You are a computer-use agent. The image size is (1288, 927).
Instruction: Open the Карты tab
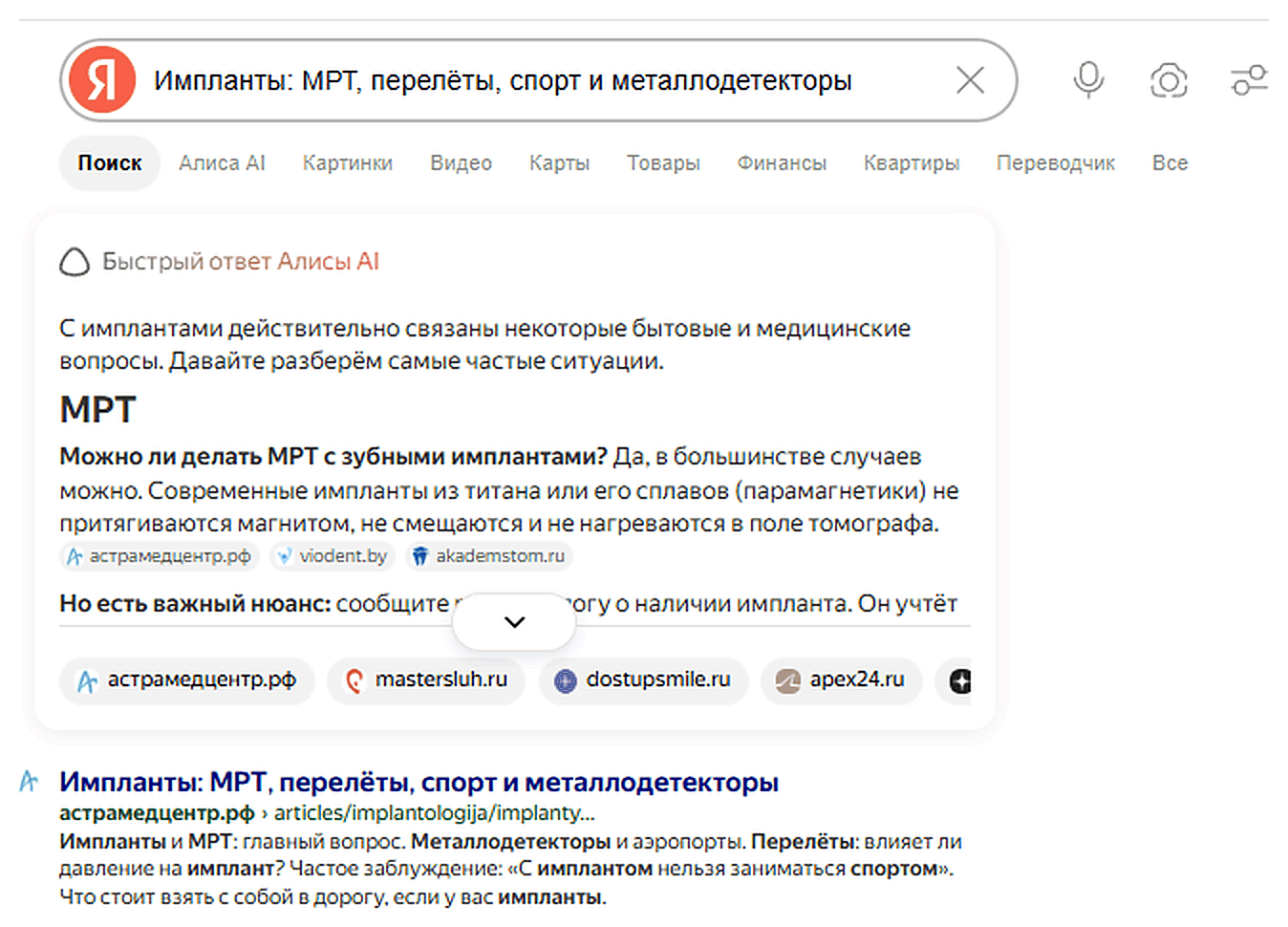click(560, 163)
